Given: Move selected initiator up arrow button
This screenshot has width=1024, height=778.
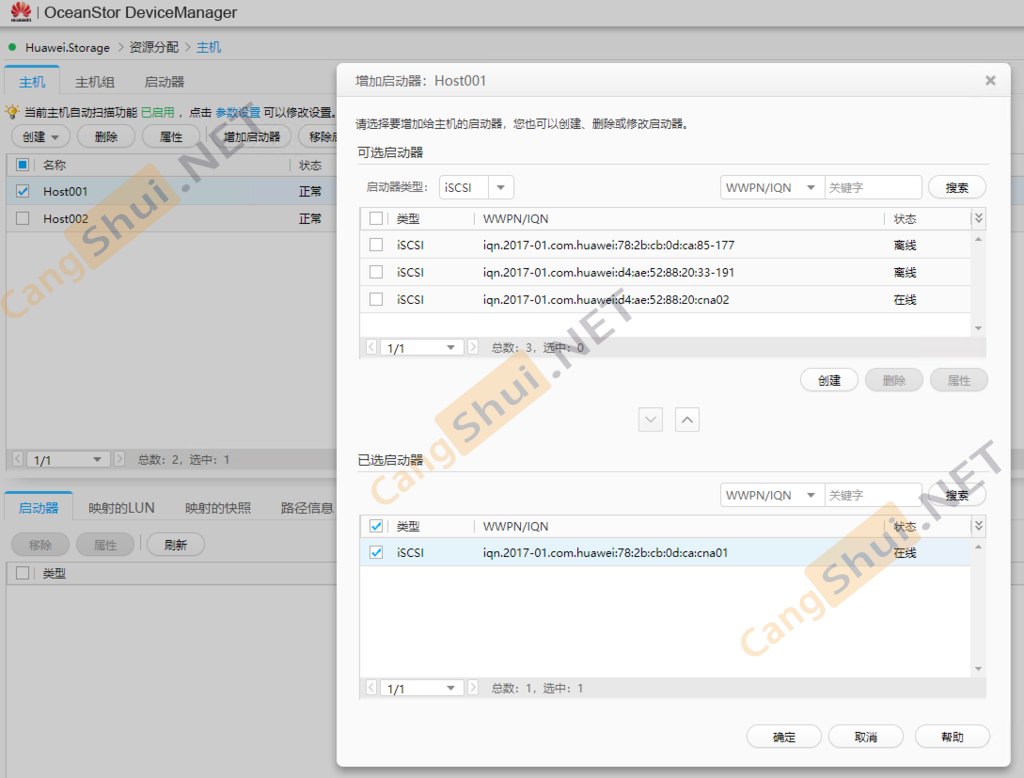Looking at the screenshot, I should pyautogui.click(x=687, y=419).
